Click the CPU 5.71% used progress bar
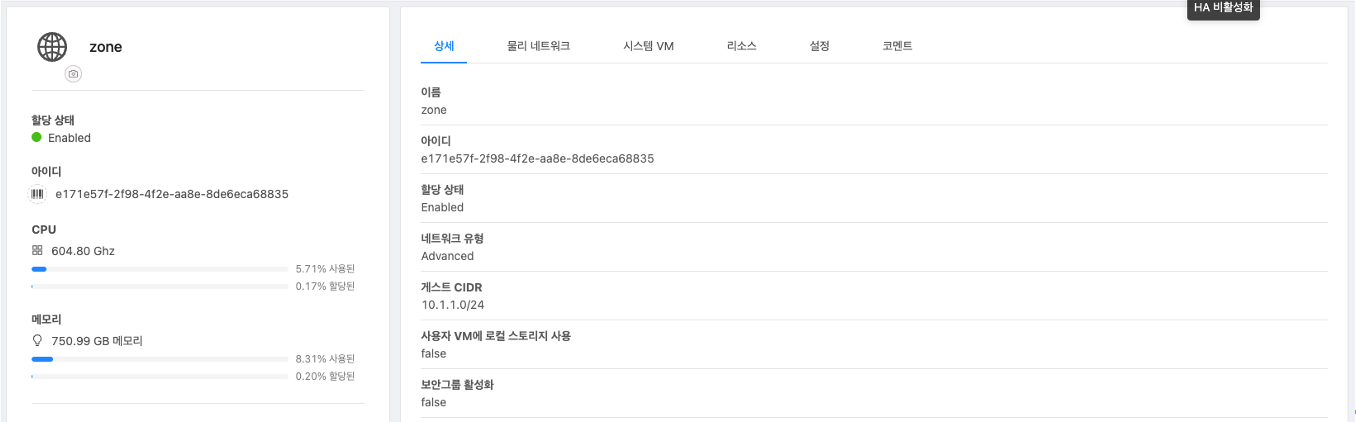 click(160, 269)
